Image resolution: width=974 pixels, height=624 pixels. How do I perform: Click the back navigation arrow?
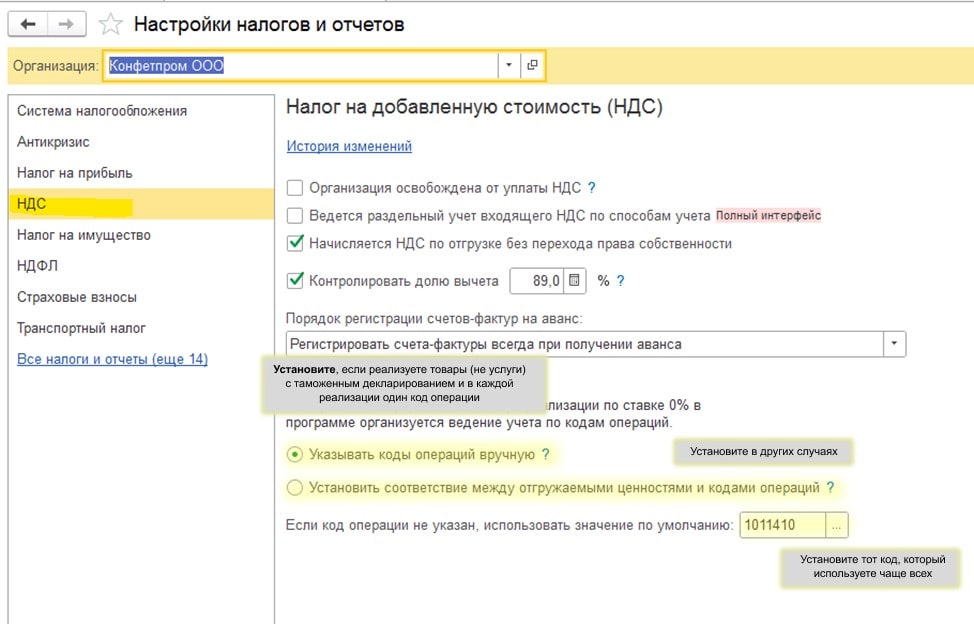(28, 23)
